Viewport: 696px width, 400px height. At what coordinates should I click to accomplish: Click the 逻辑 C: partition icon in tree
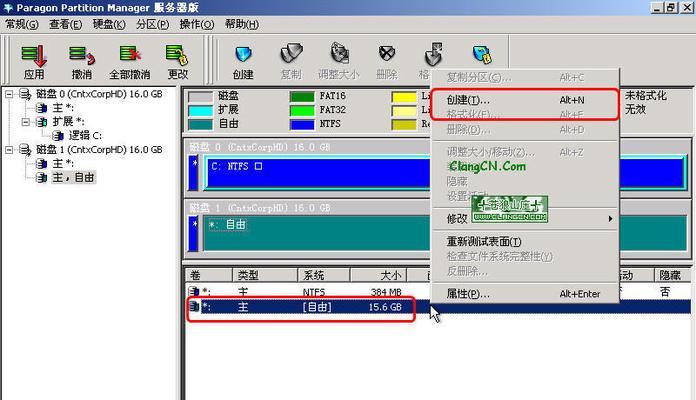(x=58, y=135)
